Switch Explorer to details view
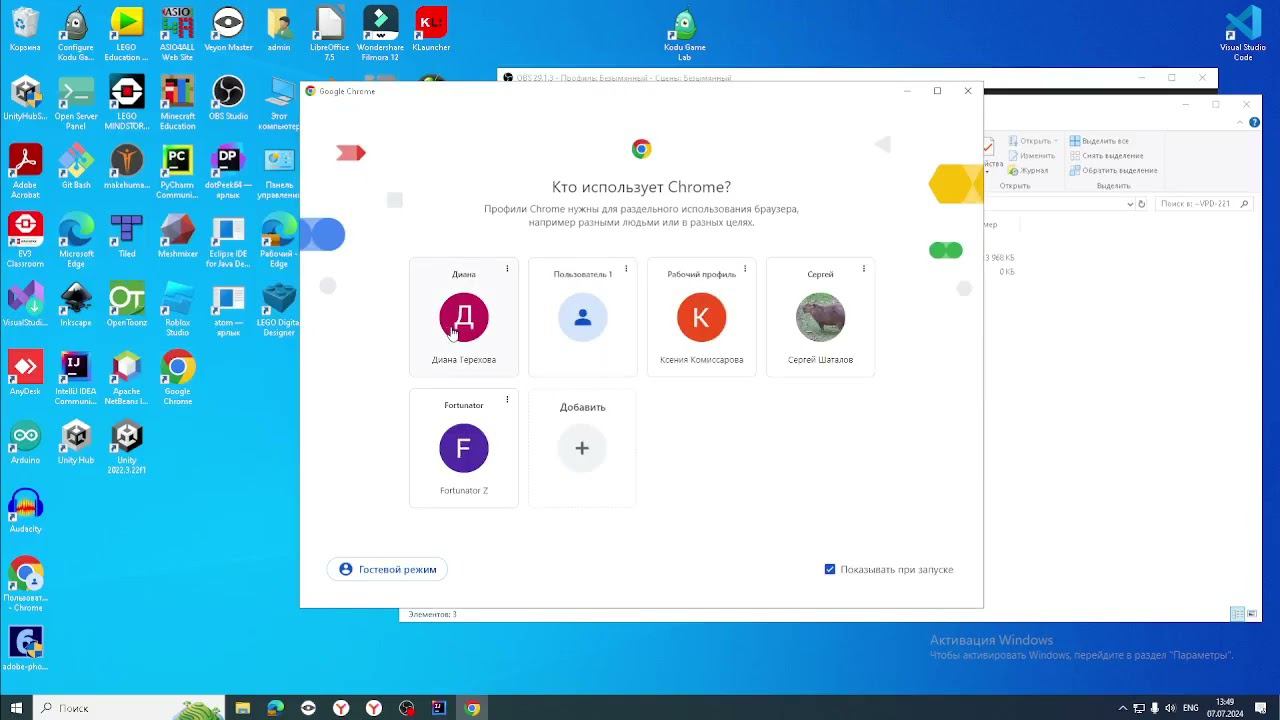The image size is (1280, 720). click(1237, 614)
